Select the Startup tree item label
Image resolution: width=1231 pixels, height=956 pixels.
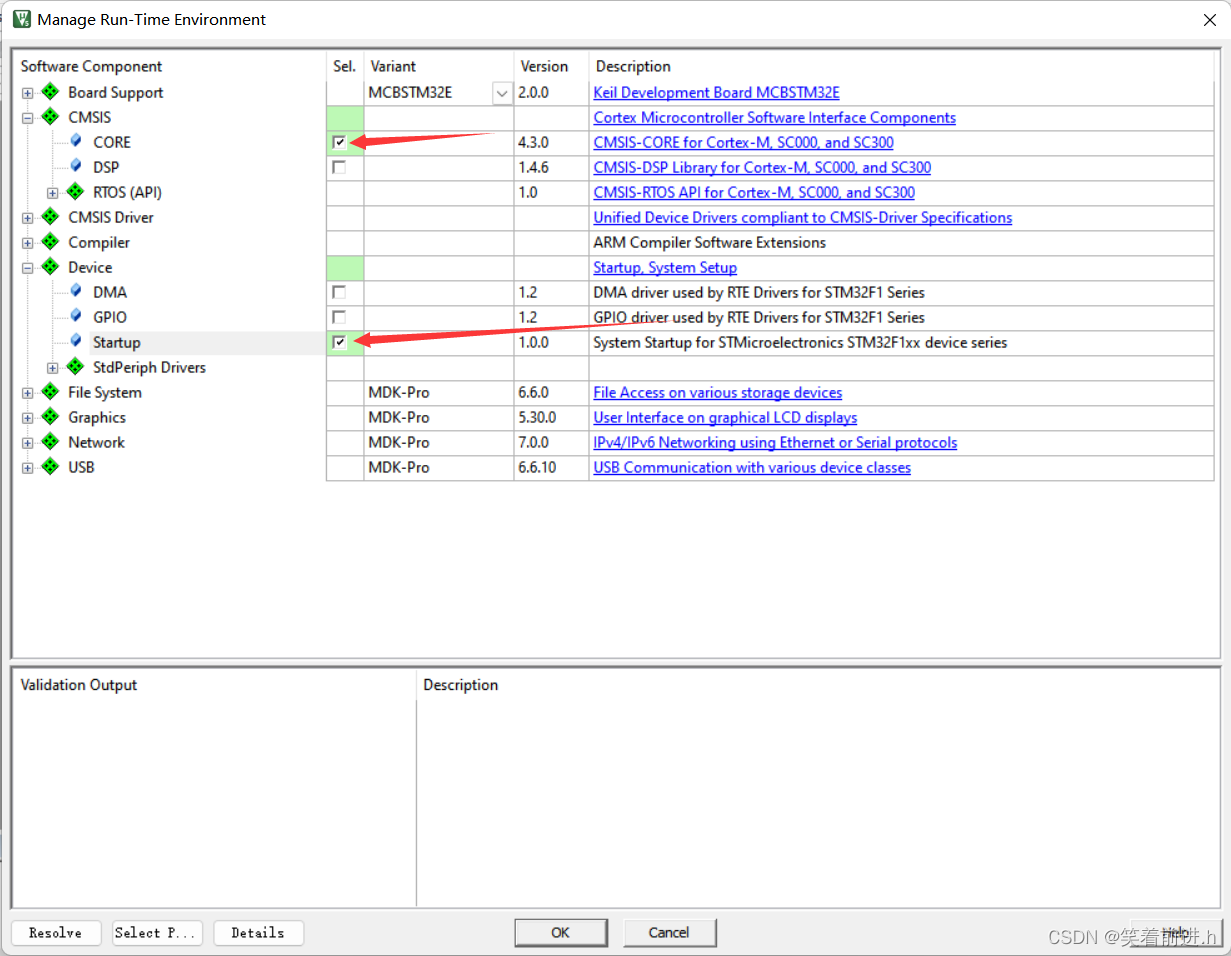tap(116, 342)
